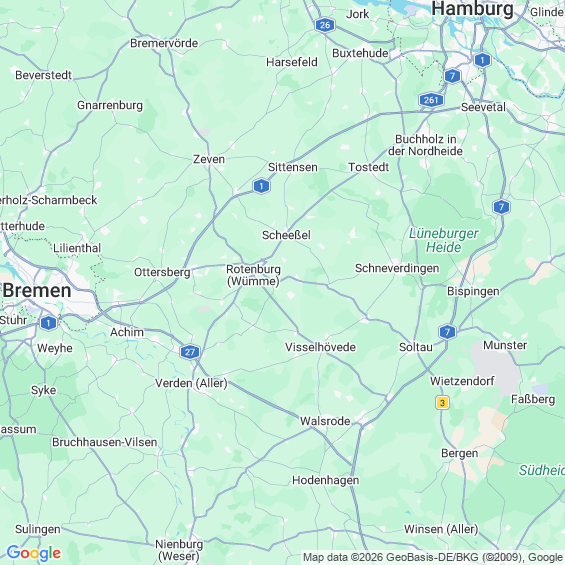
Task: Select the Bremen city label
Action: [x=37, y=290]
